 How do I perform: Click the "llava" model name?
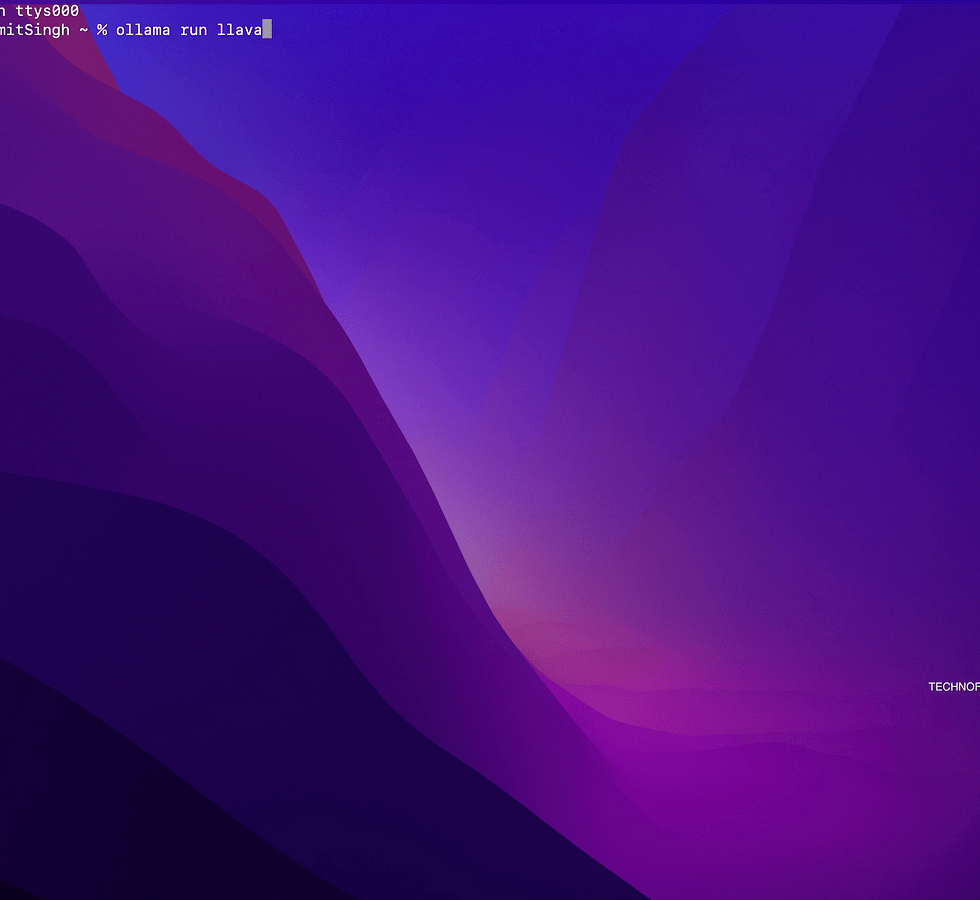239,30
